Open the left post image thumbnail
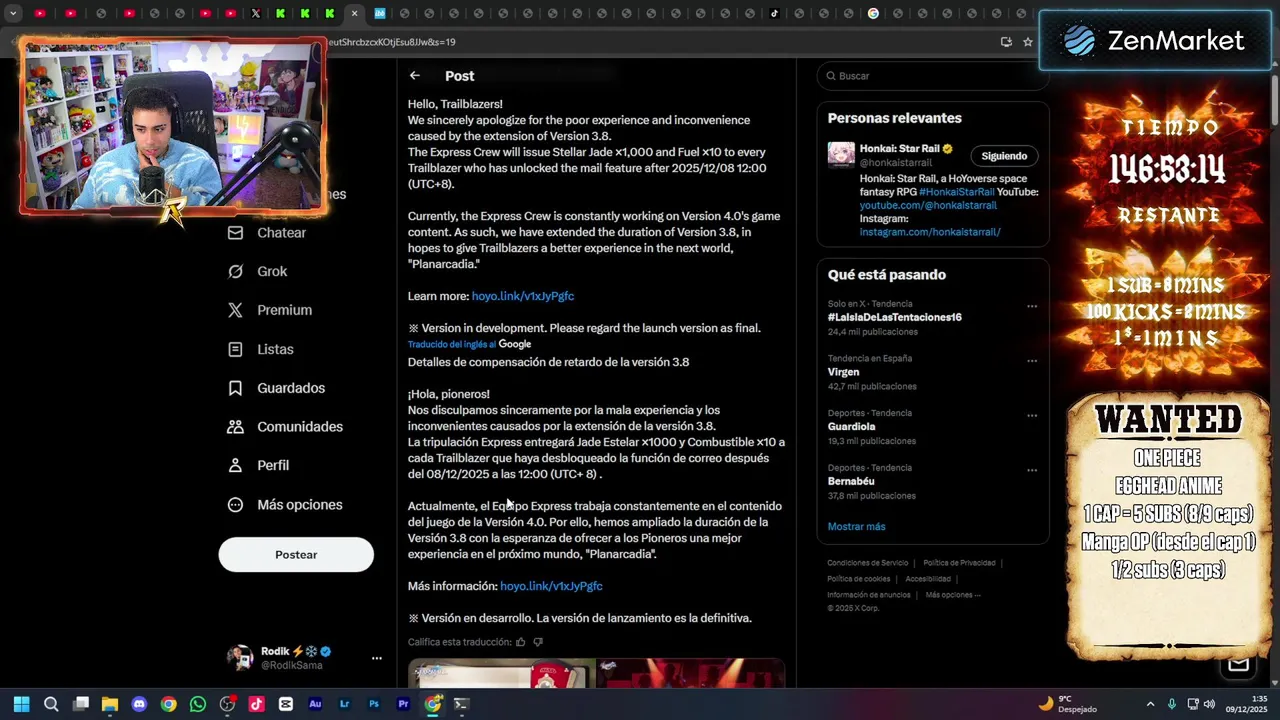Viewport: 1280px width, 720px height. [x=501, y=673]
